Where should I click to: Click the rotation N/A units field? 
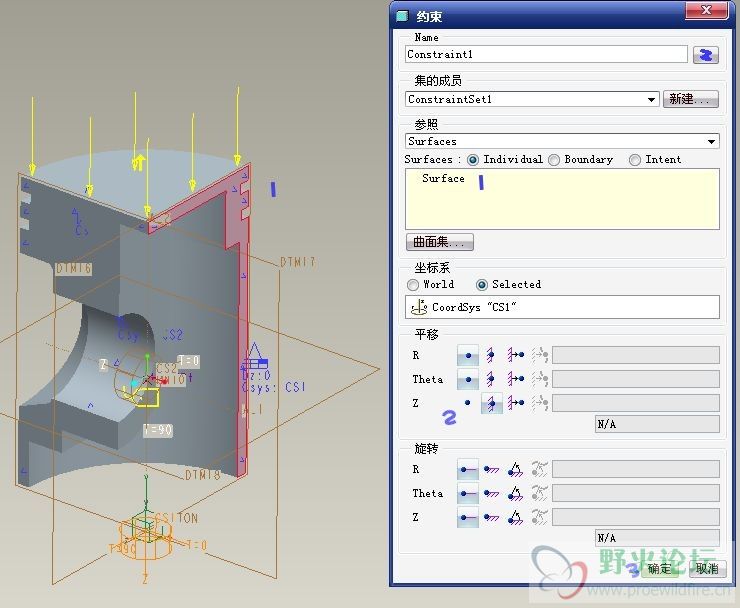[x=657, y=538]
